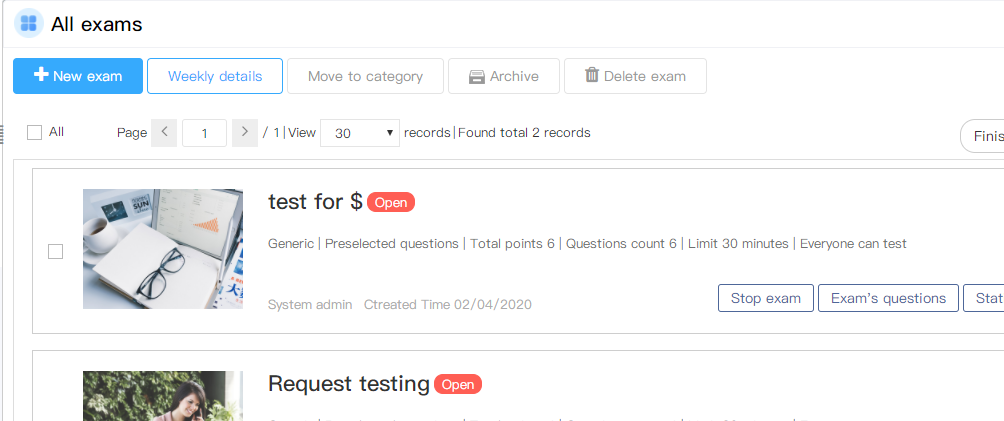Open Weekly details
Image resolution: width=1004 pixels, height=421 pixels.
tap(215, 76)
